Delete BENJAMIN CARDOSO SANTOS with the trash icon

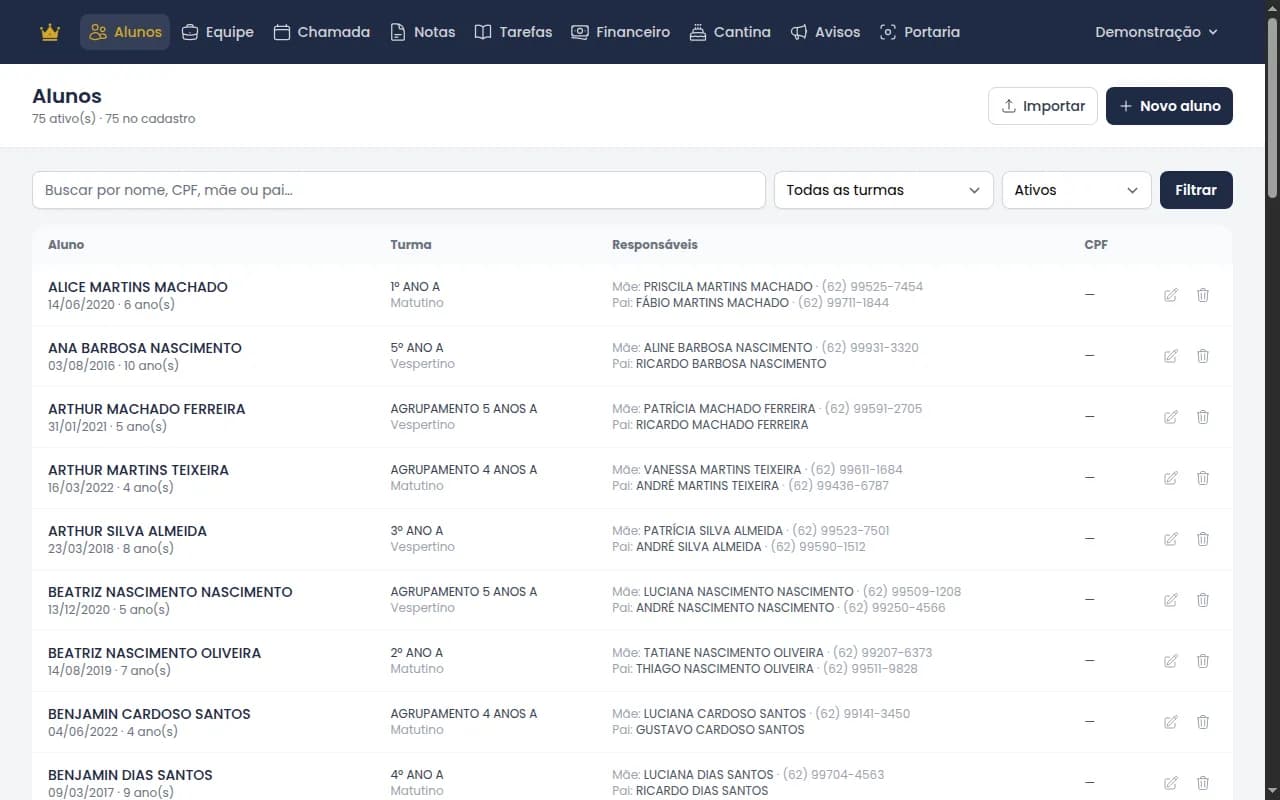point(1203,722)
